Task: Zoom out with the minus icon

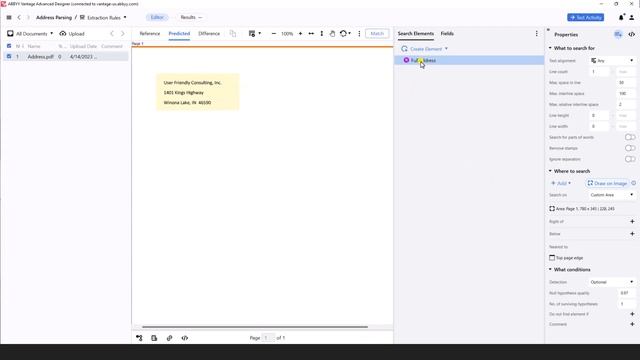Action: pyautogui.click(x=273, y=33)
